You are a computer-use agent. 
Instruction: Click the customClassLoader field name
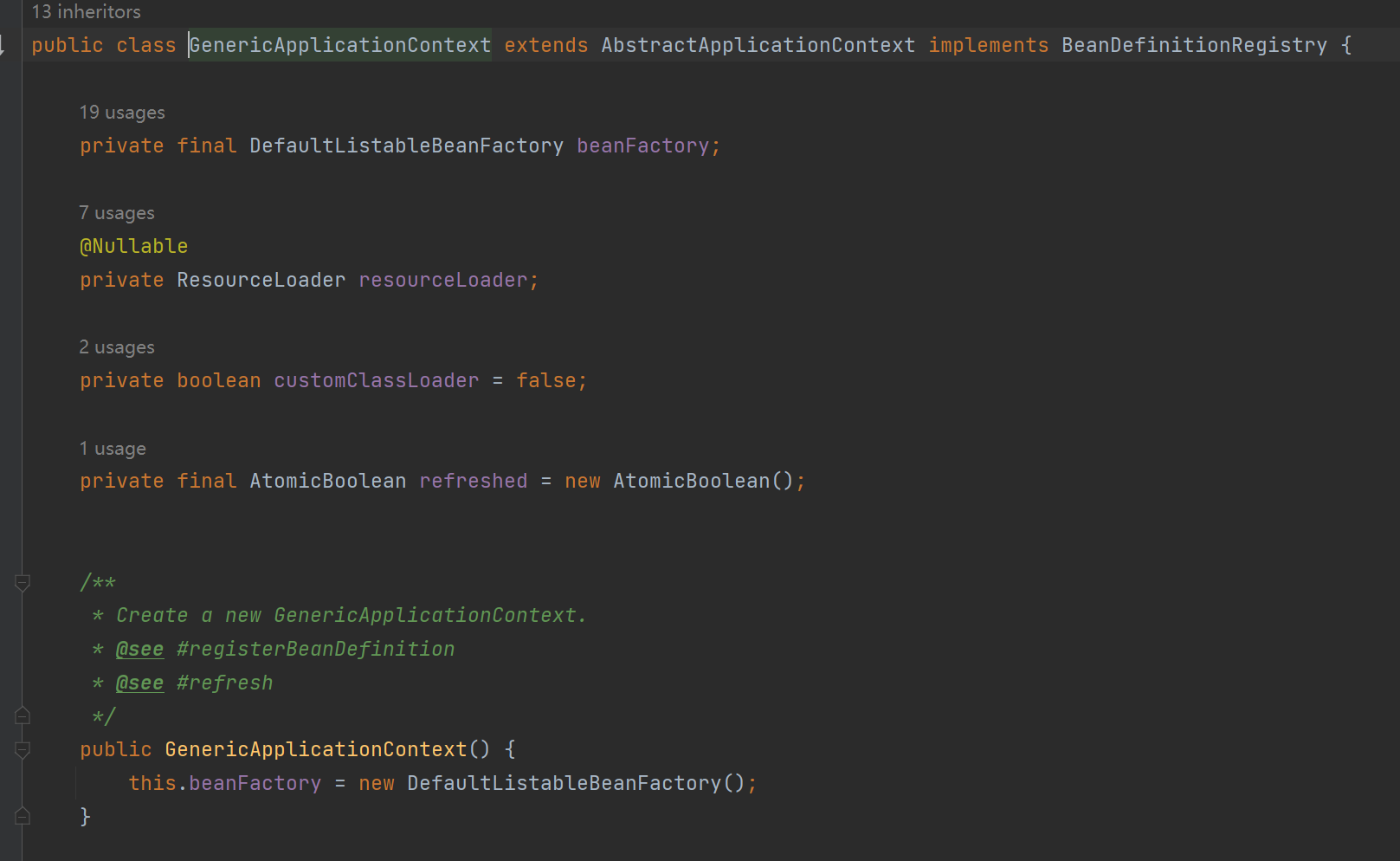(x=376, y=381)
